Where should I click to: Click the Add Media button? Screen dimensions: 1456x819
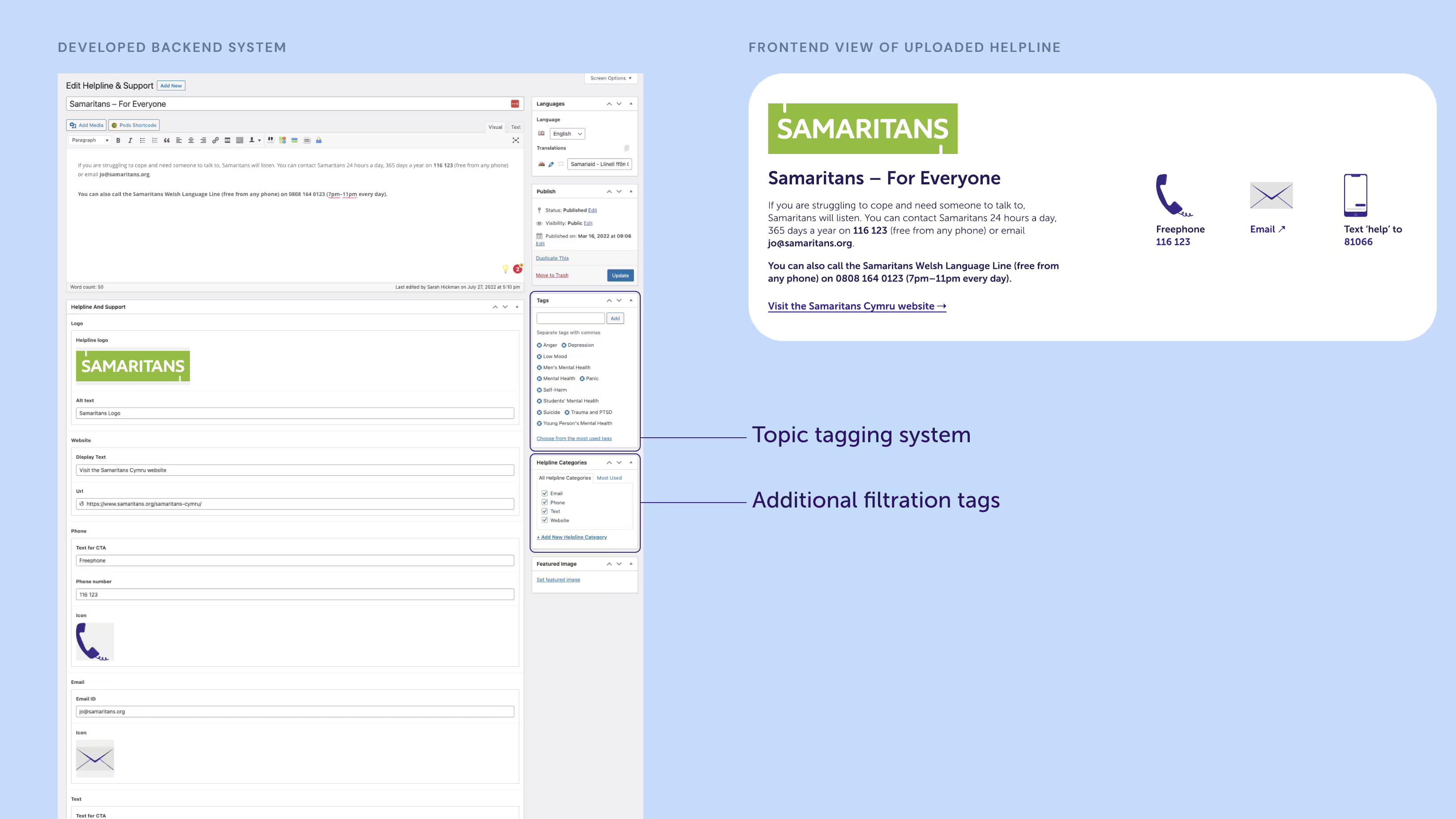pyautogui.click(x=86, y=125)
